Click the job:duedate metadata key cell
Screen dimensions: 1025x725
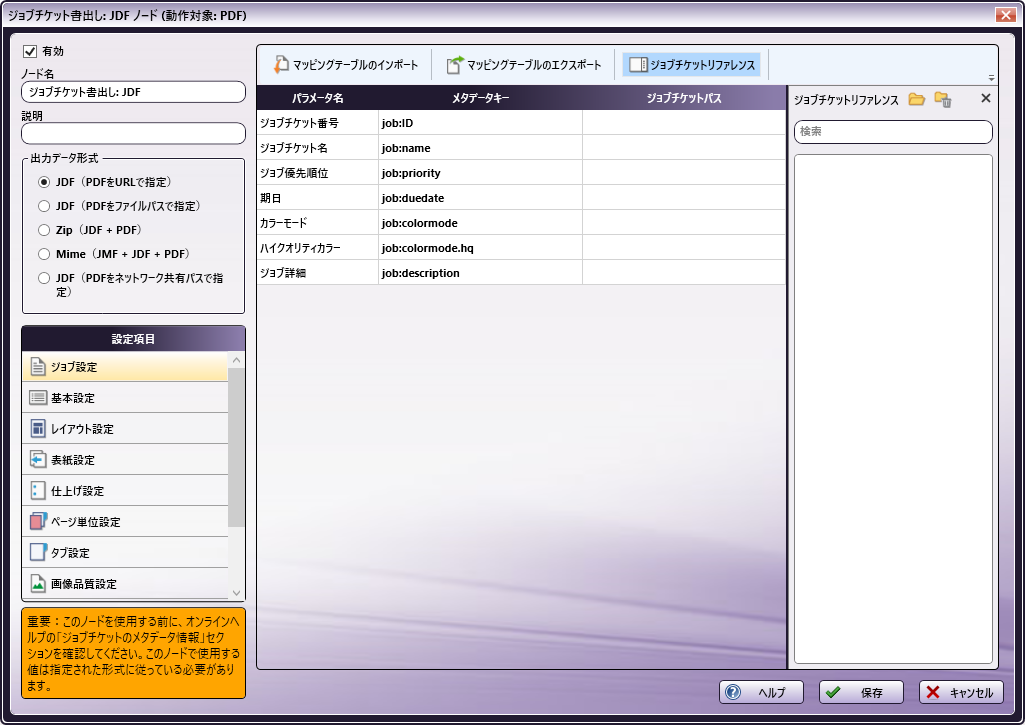click(x=480, y=197)
